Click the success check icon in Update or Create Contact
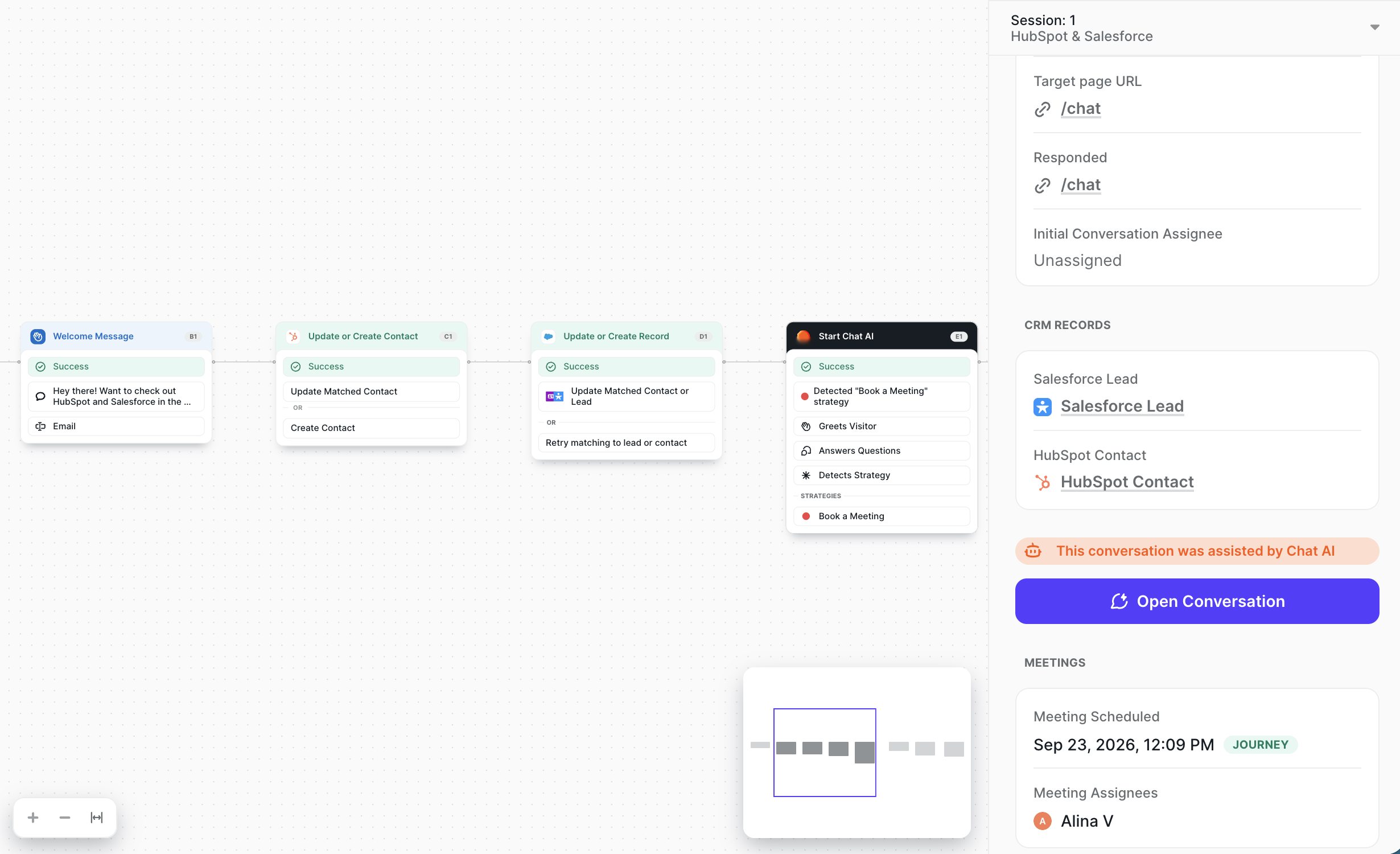1400x854 pixels. 296,367
